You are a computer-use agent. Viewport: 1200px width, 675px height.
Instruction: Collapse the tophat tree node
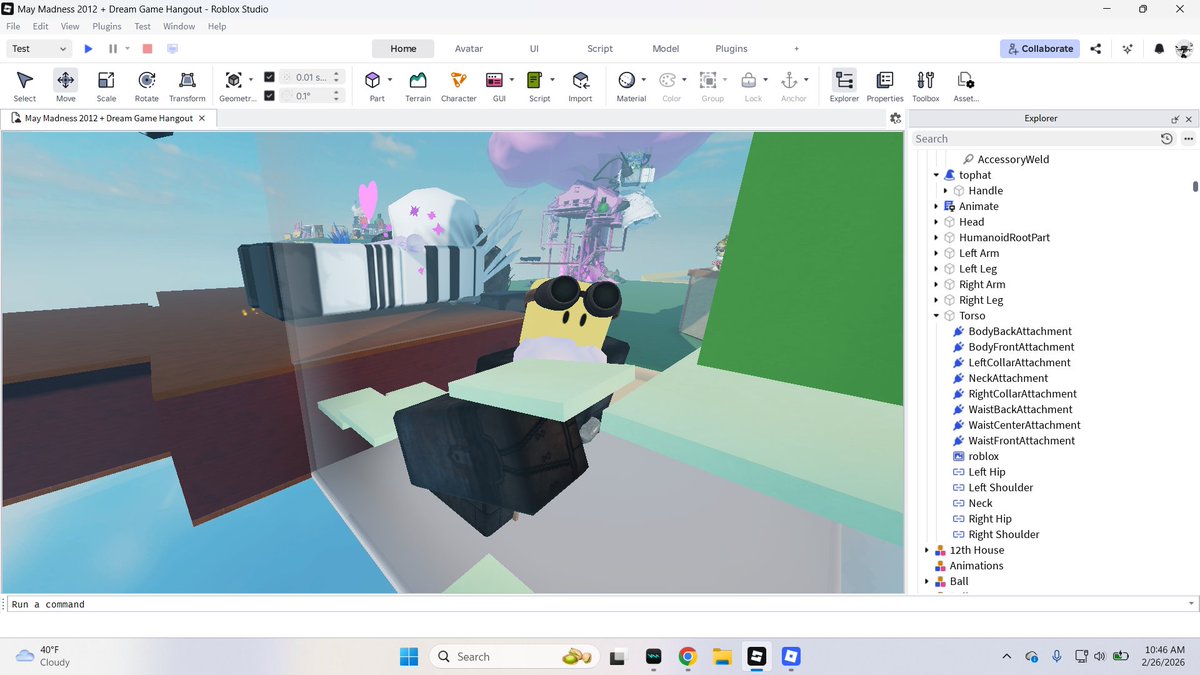[x=937, y=175]
